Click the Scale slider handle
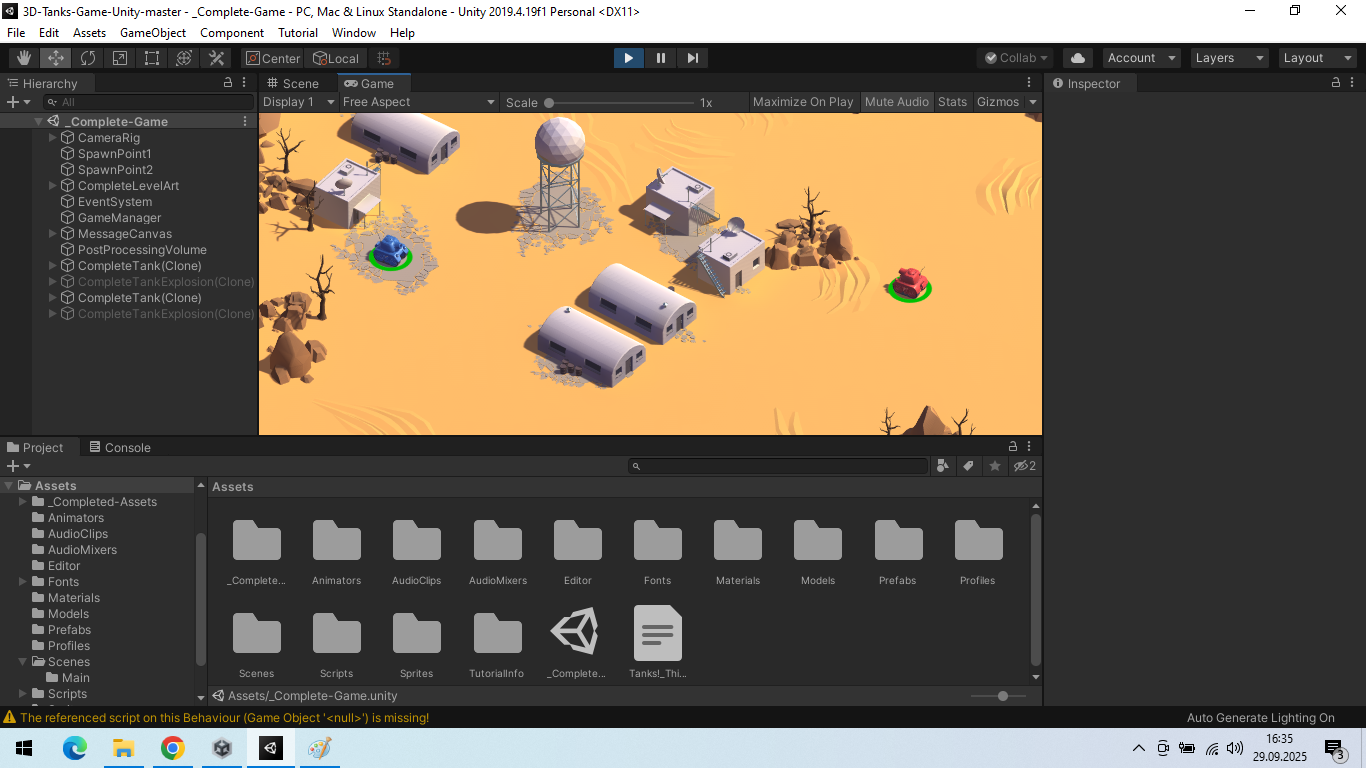Image resolution: width=1366 pixels, height=768 pixels. point(549,102)
